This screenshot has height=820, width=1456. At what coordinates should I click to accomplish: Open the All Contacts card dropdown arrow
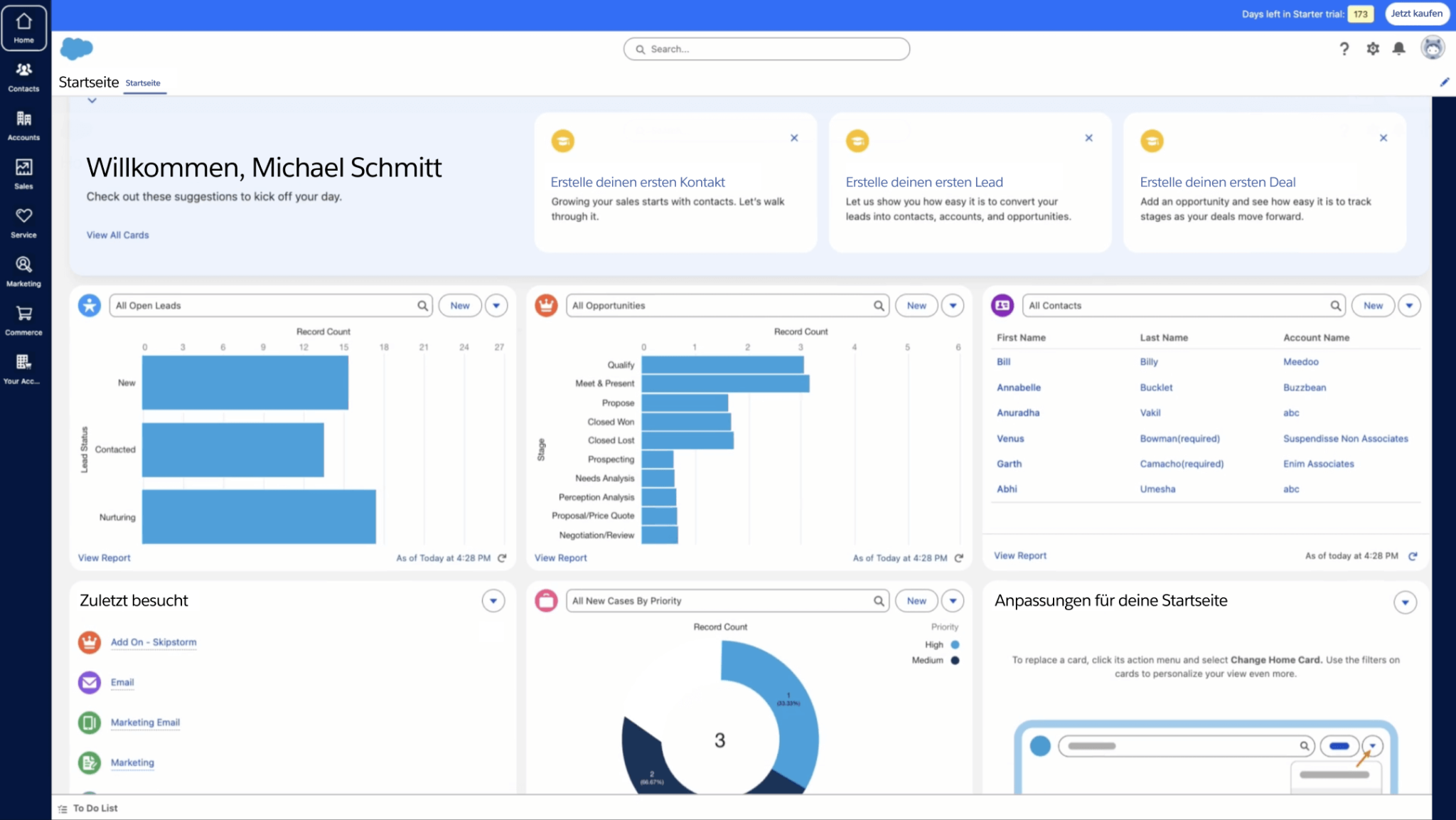1408,306
